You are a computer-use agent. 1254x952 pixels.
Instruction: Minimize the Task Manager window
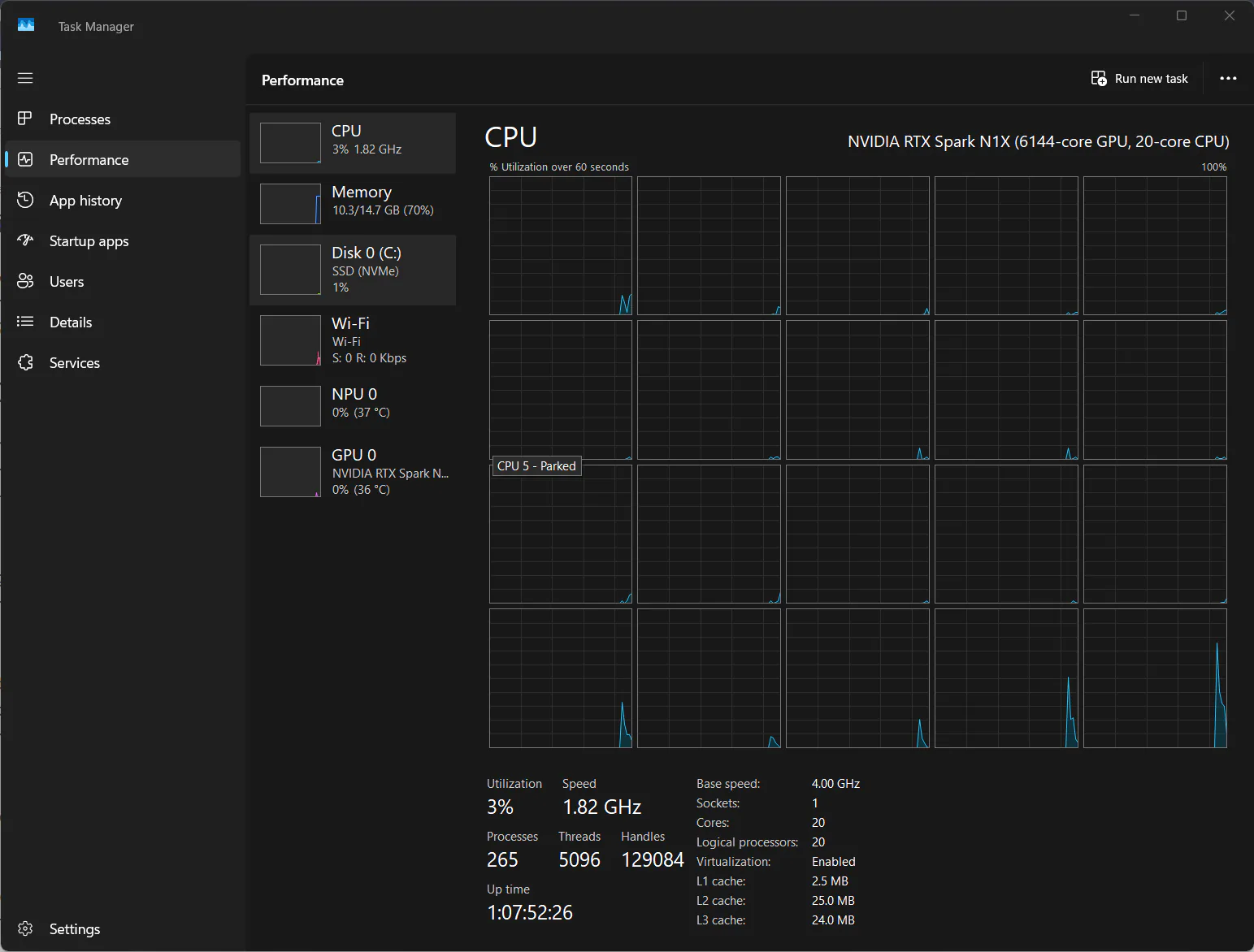coord(1135,15)
